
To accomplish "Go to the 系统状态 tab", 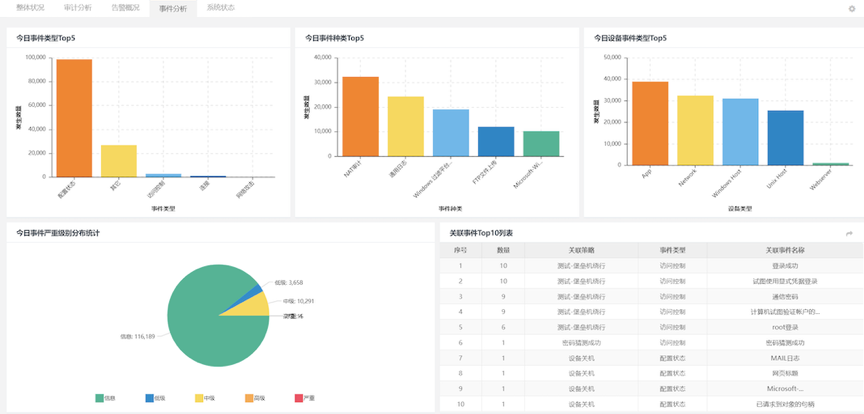I will (x=221, y=7).
